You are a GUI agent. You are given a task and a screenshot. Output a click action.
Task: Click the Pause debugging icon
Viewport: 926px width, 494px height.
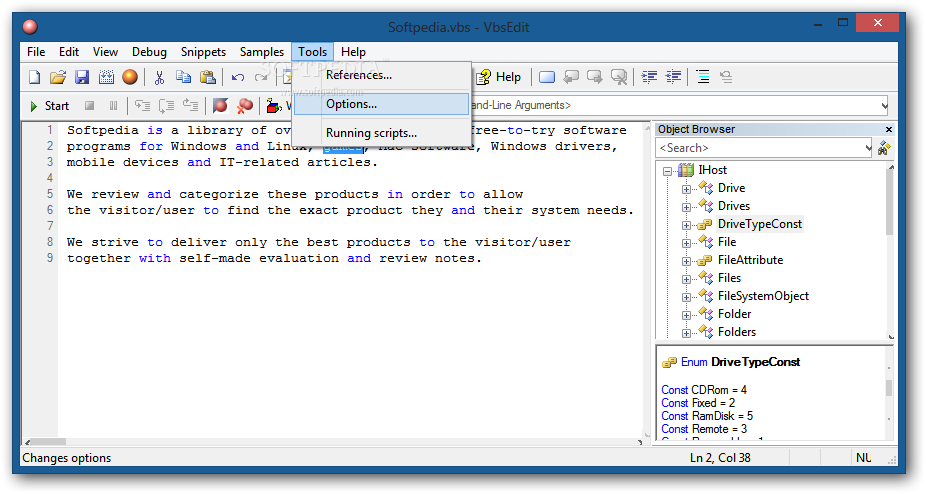click(113, 106)
